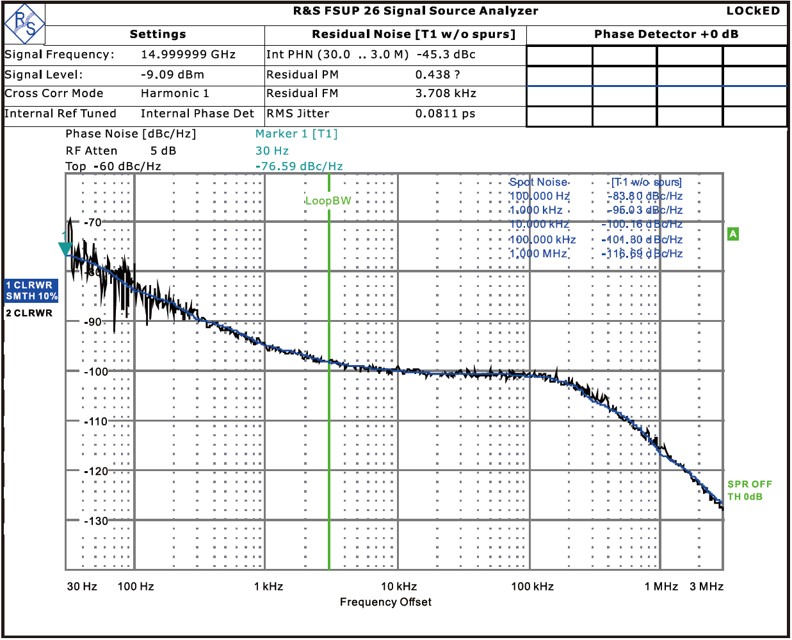The image size is (792, 640).
Task: Open Internal Ref Tuned phase detector setting
Action: click(188, 114)
